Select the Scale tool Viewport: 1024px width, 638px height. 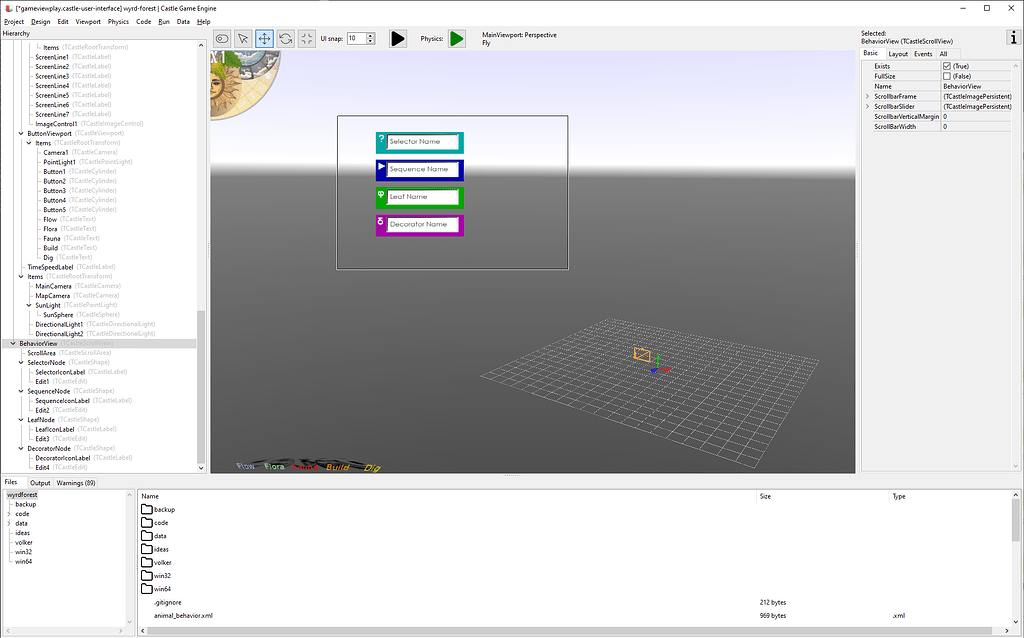[x=308, y=38]
